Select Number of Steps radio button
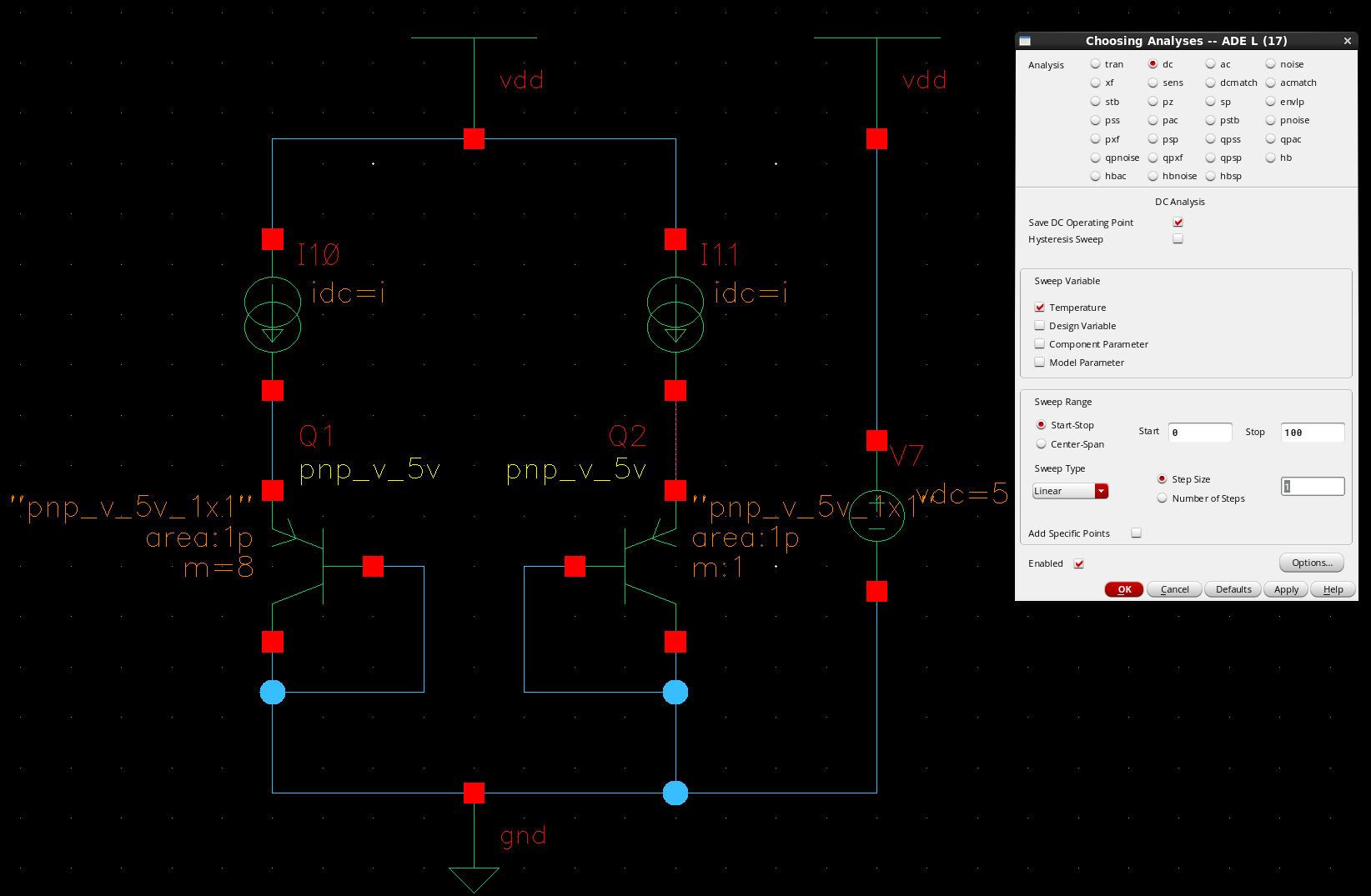This screenshot has width=1371, height=896. (1162, 498)
